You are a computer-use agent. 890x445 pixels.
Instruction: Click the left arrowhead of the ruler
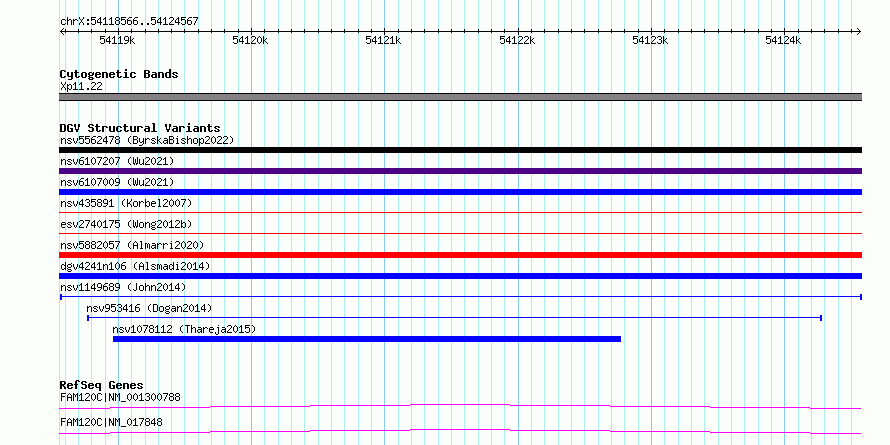tap(62, 31)
